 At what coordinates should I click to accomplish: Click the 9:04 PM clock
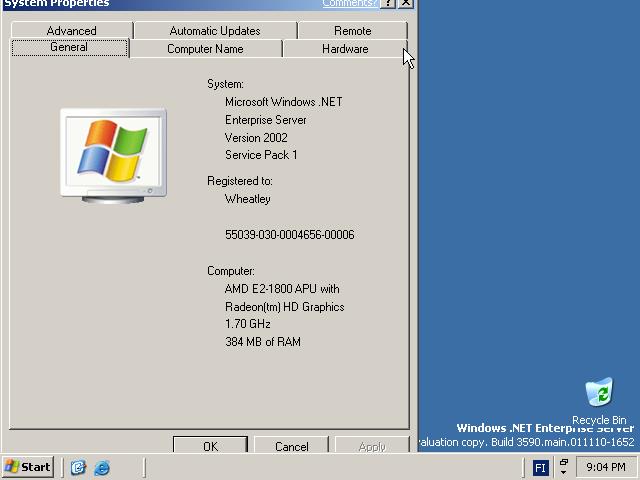pyautogui.click(x=606, y=467)
